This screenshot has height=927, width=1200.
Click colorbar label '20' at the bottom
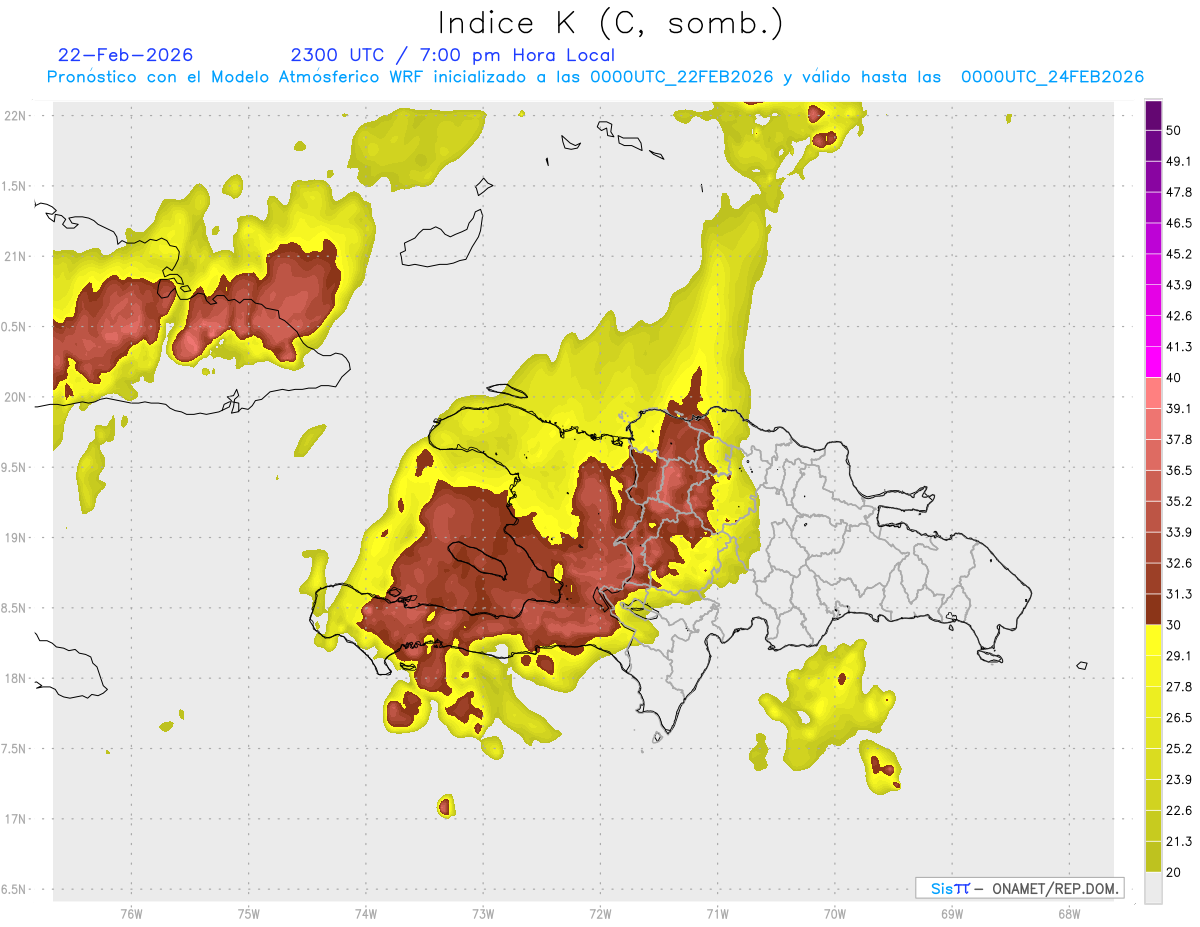1173,873
